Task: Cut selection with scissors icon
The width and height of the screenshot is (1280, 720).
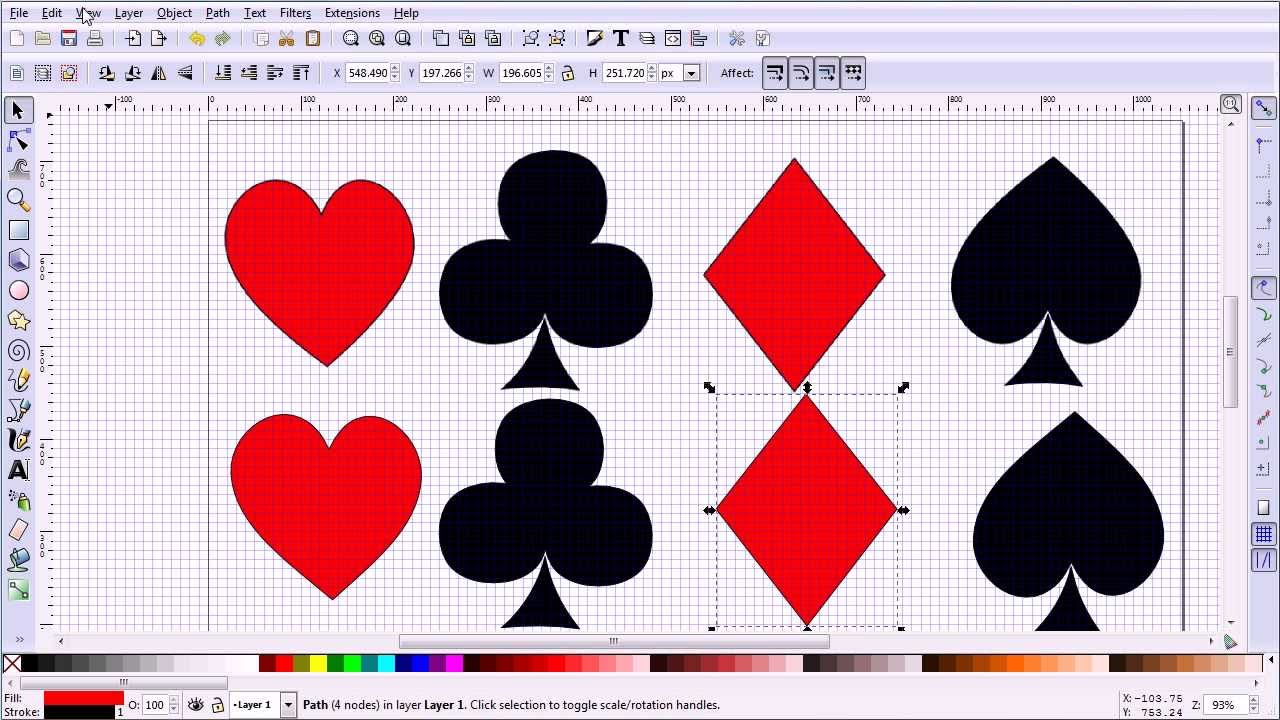Action: click(x=286, y=38)
